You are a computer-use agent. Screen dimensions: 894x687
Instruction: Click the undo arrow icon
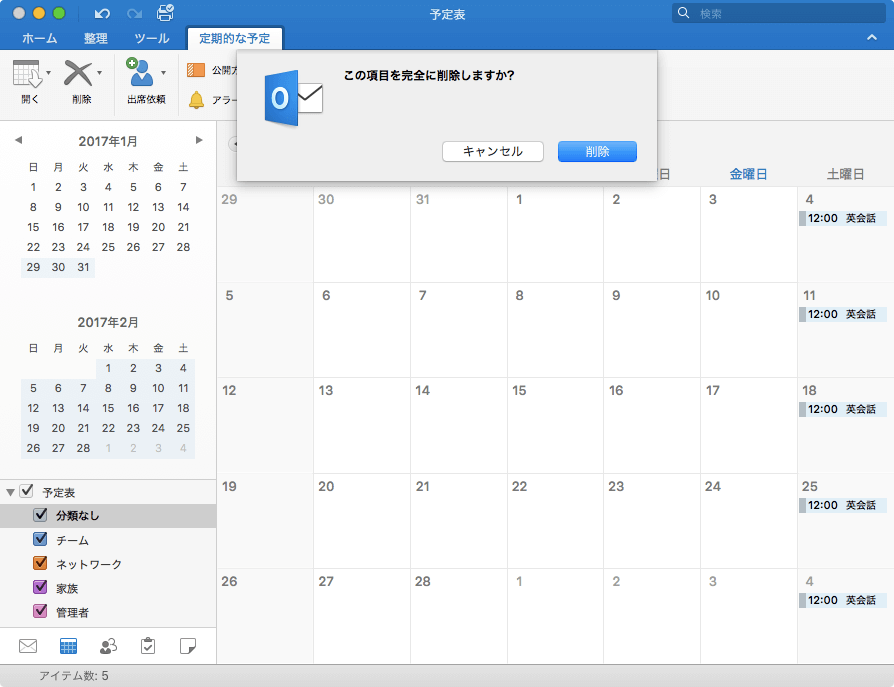pos(102,14)
